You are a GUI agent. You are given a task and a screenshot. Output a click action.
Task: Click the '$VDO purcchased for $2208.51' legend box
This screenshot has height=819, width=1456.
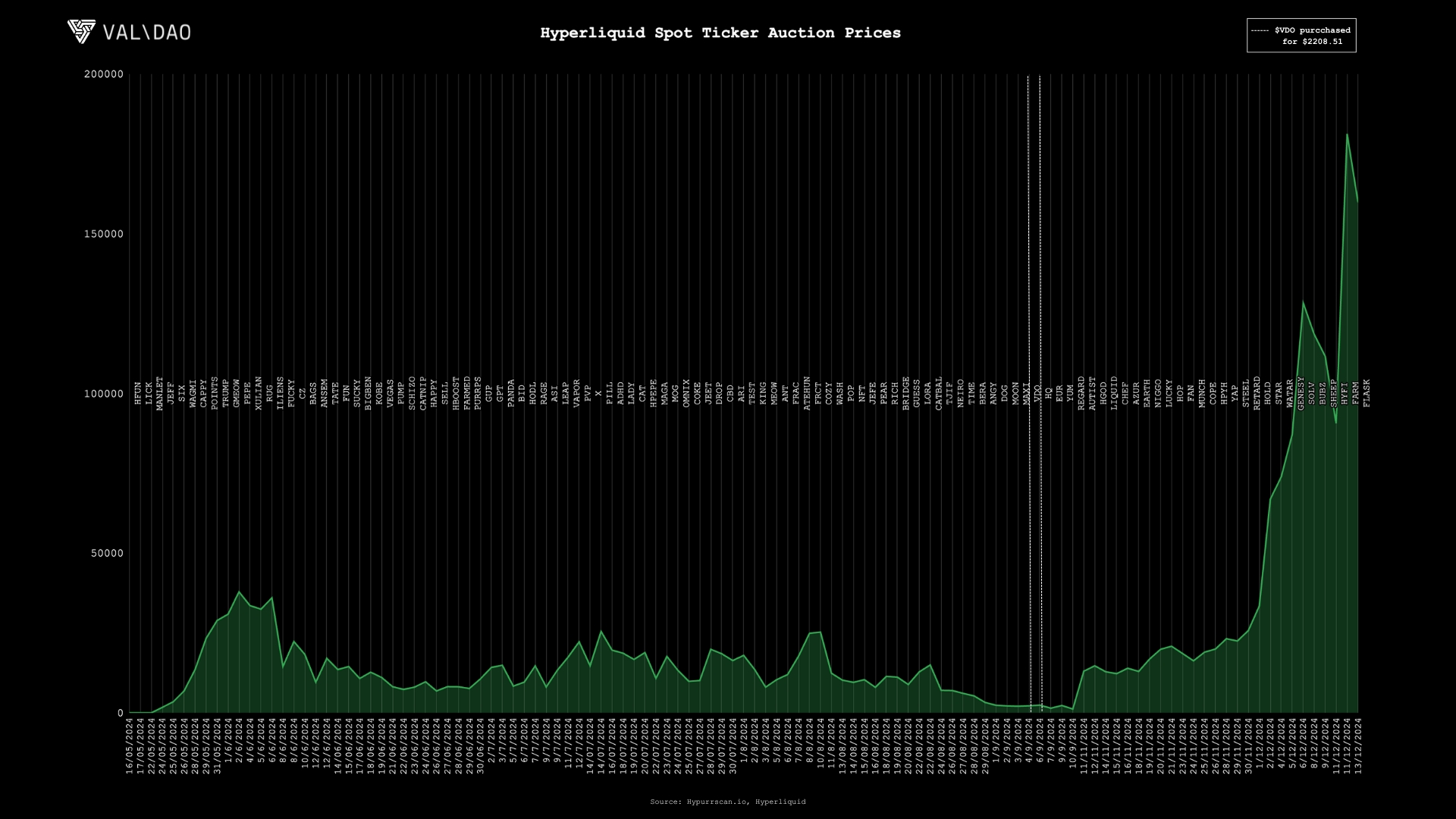(1301, 36)
